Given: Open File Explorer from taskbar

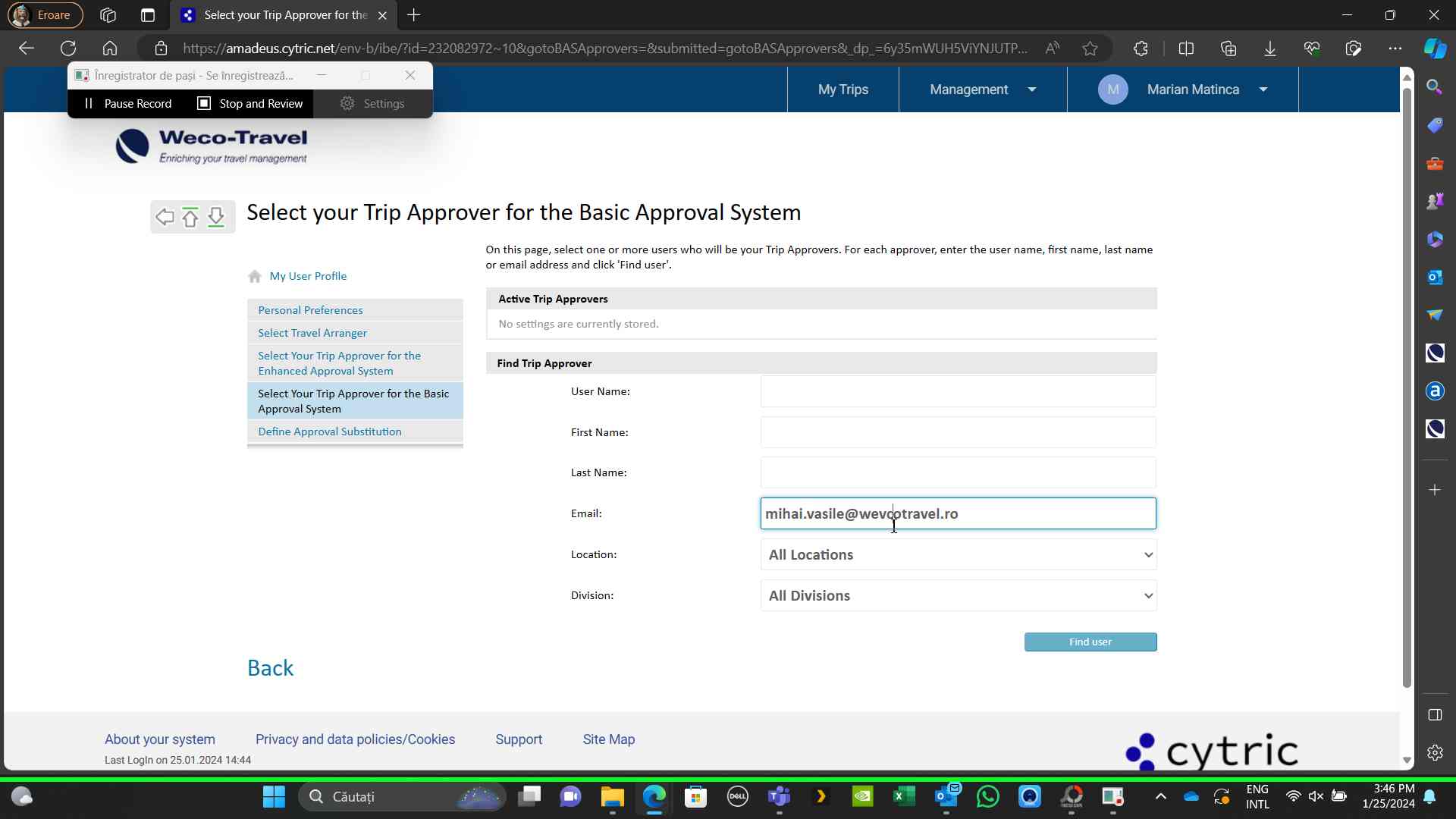Looking at the screenshot, I should click(612, 797).
